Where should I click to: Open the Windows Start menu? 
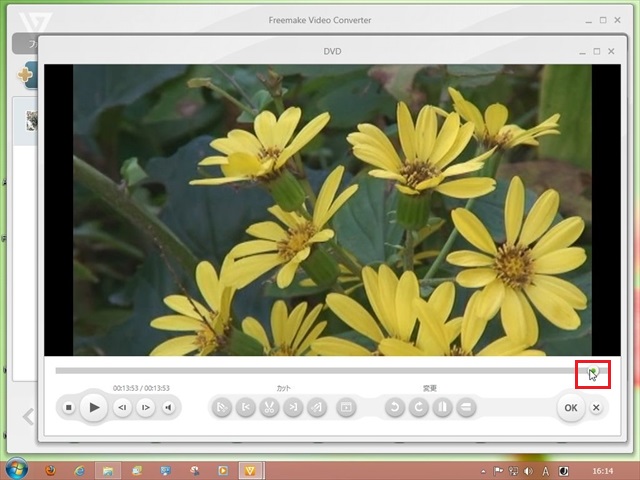[17, 468]
